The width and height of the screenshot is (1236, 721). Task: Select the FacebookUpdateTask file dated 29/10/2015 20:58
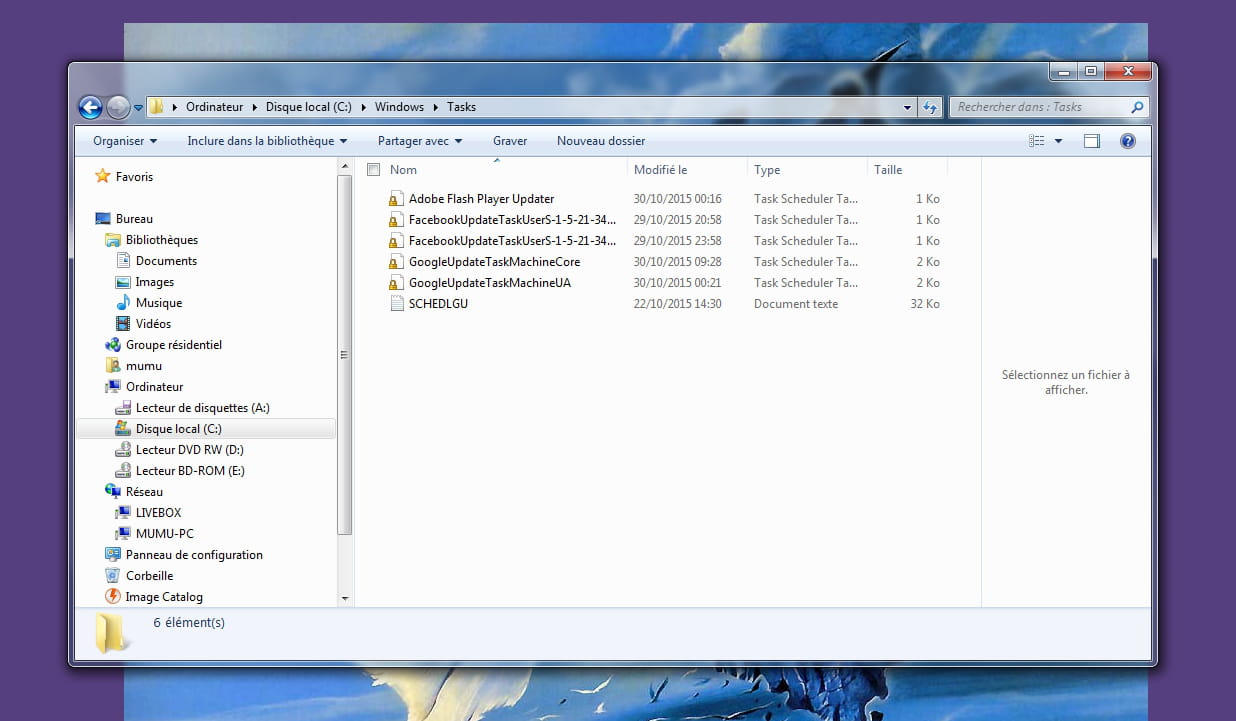point(513,220)
